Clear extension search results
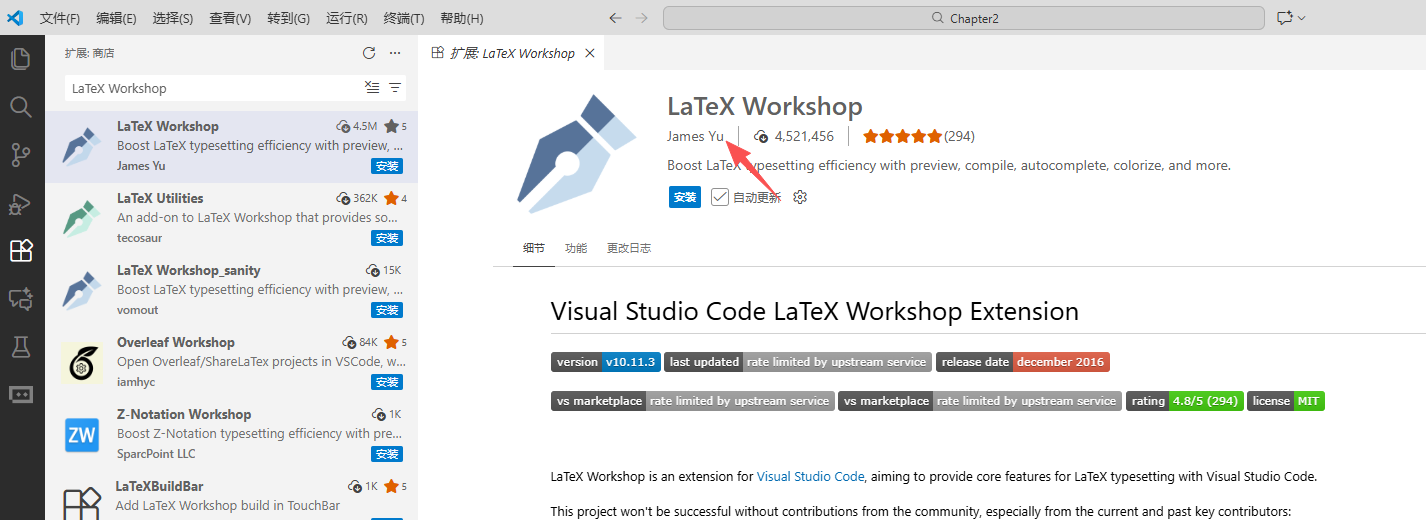This screenshot has width=1426, height=520. tap(372, 88)
